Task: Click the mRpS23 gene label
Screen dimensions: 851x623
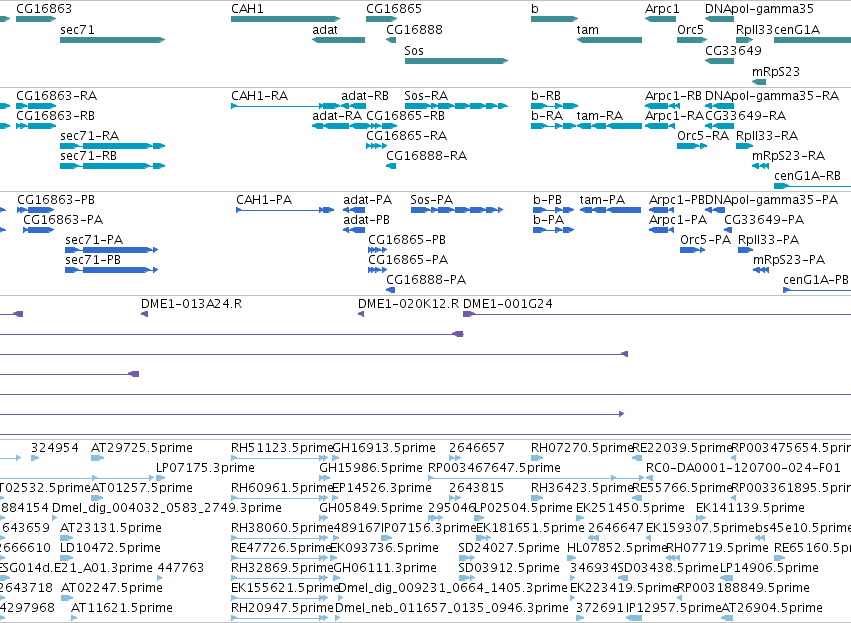Action: tap(776, 72)
